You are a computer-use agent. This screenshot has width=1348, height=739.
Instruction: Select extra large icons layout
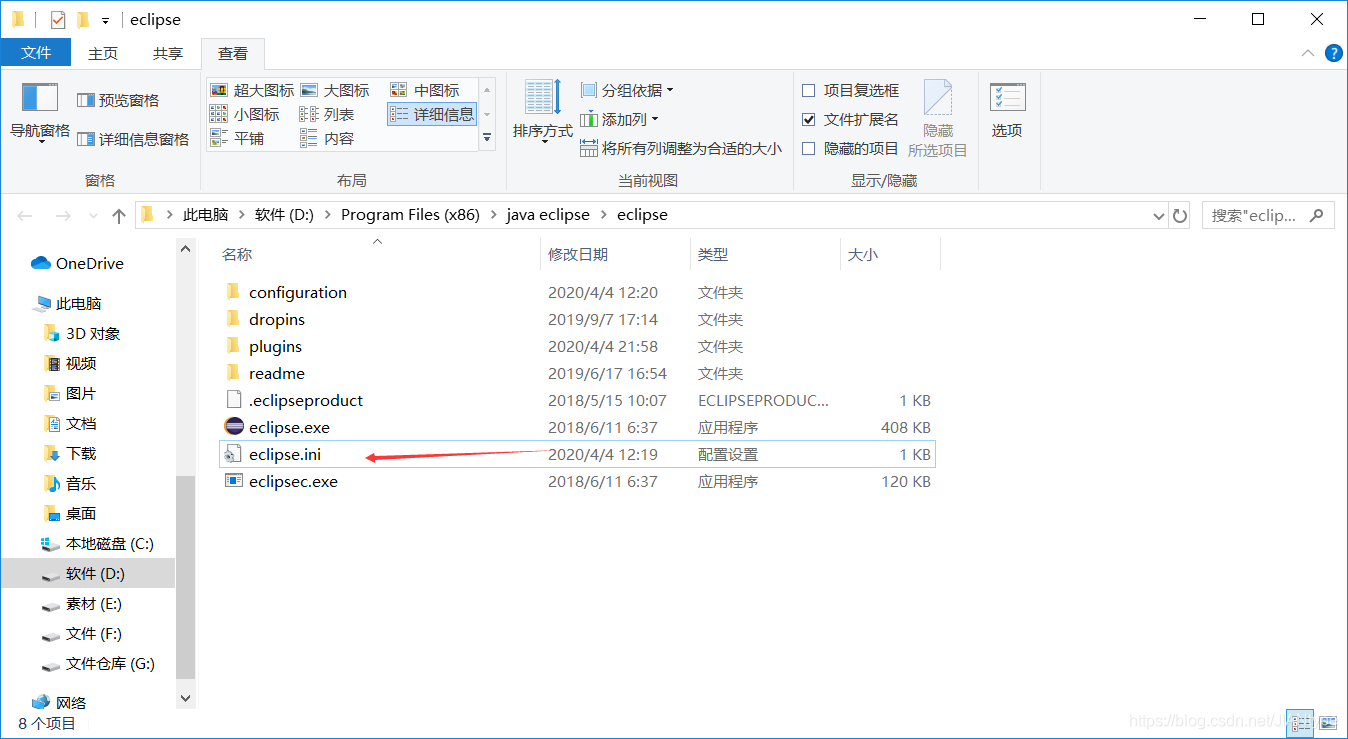click(x=252, y=90)
